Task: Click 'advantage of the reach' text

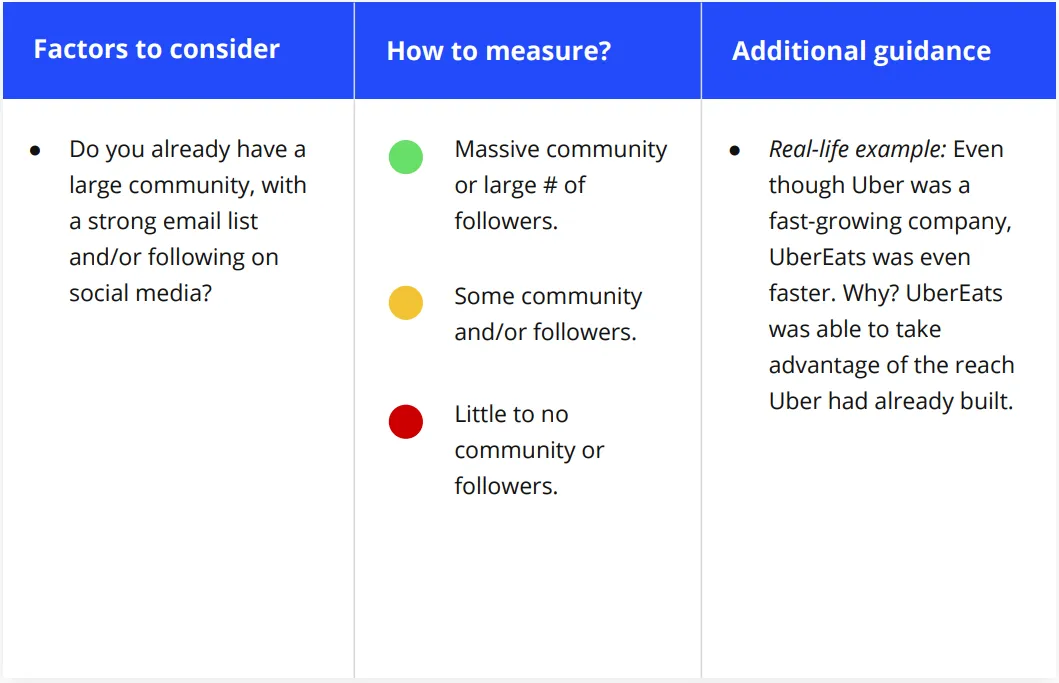Action: [892, 365]
